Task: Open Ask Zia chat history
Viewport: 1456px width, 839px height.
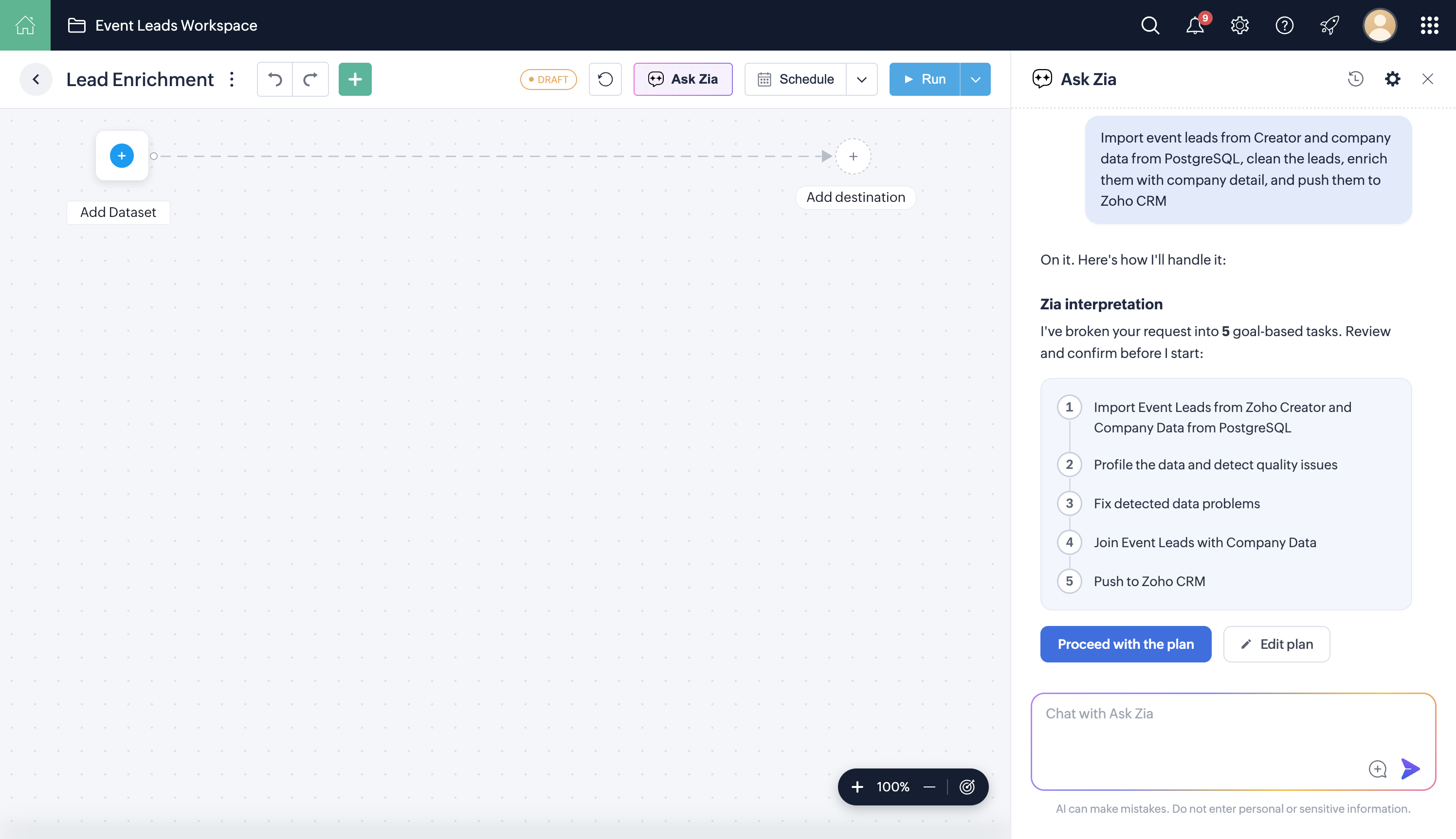Action: pyautogui.click(x=1355, y=79)
